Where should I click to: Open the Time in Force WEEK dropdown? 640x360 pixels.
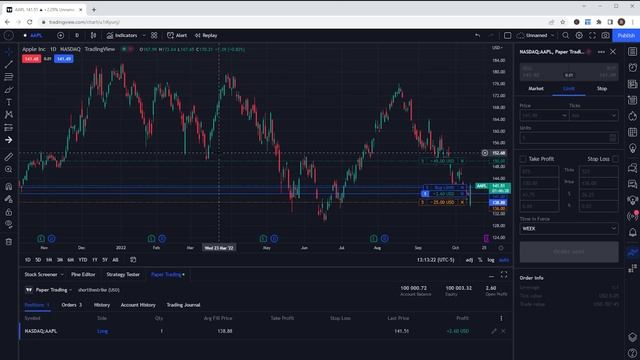(569, 229)
